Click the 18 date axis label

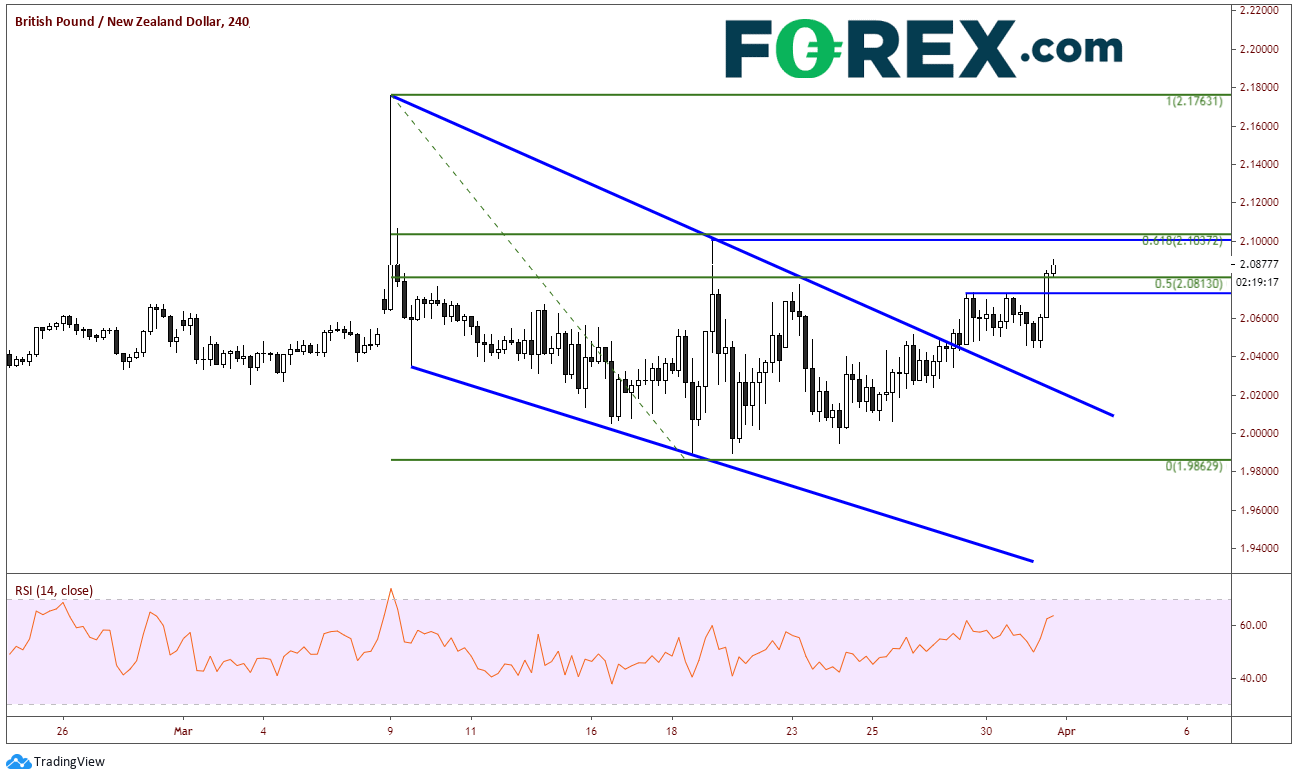673,731
